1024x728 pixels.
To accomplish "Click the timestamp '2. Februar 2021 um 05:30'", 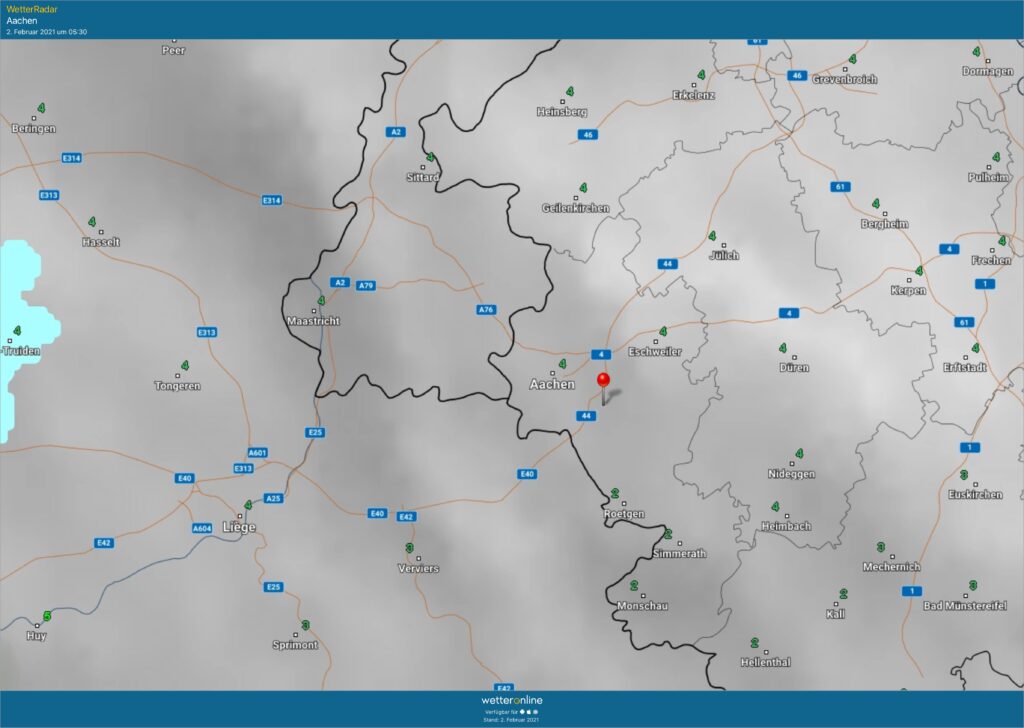I will (46, 31).
